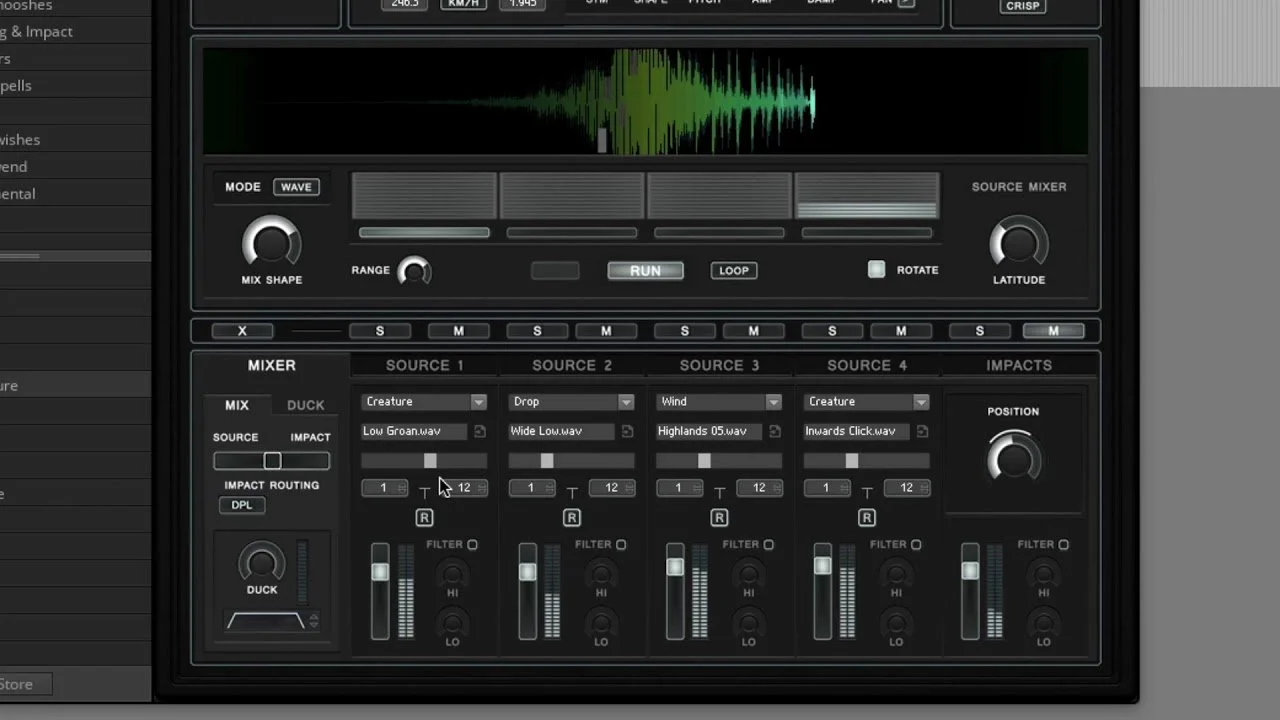
Task: Click the T link icon in Source 1
Action: click(x=424, y=492)
